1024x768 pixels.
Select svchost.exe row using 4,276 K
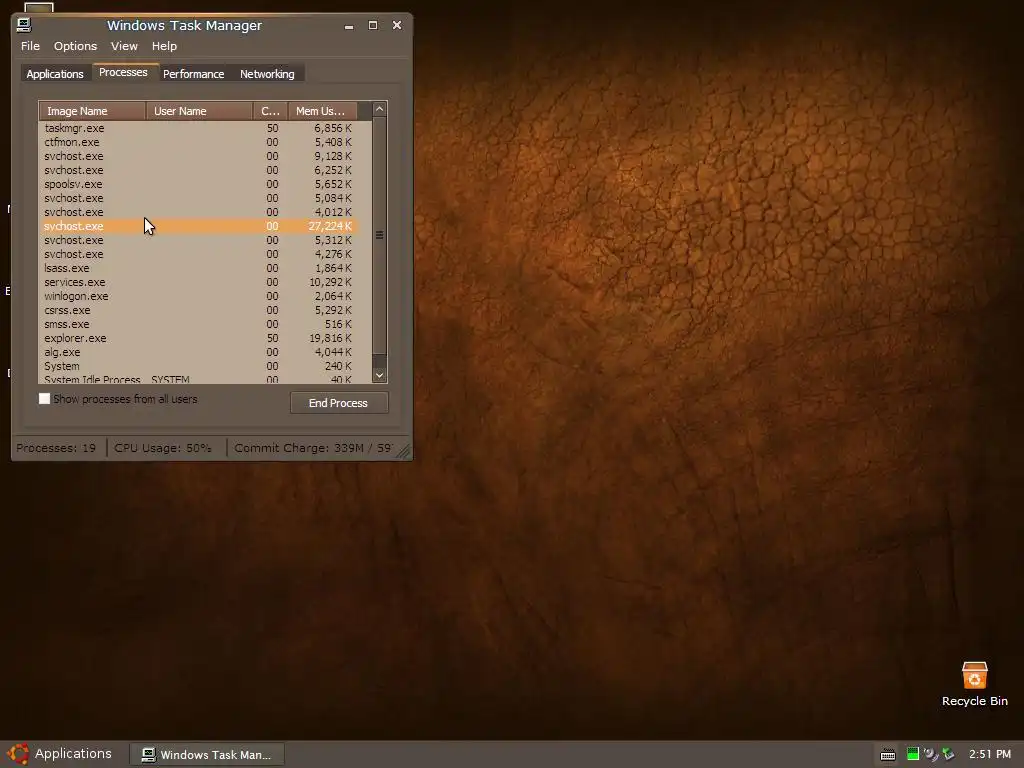[x=198, y=254]
